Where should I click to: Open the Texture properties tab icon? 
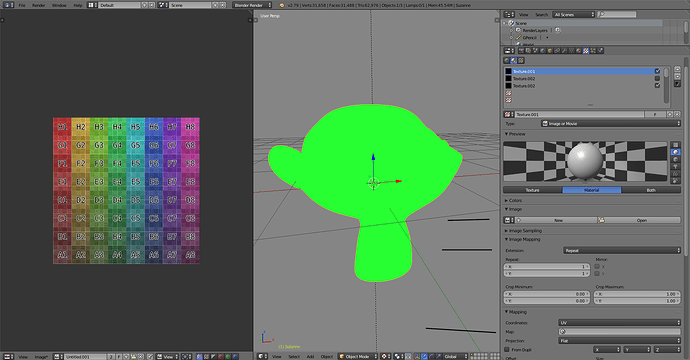pos(586,51)
